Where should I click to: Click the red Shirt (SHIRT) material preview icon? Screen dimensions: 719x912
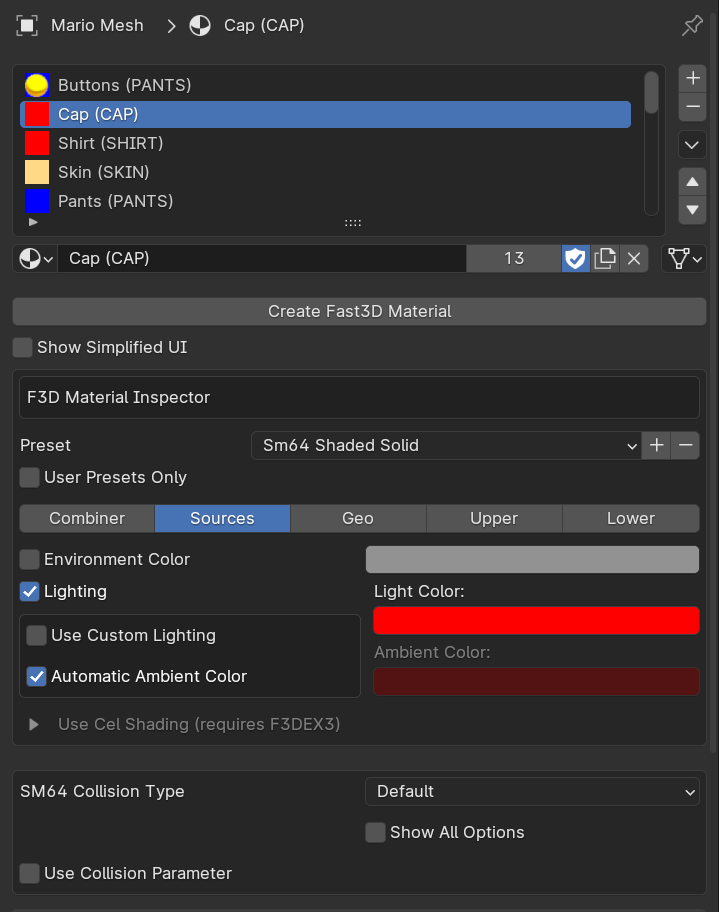(x=37, y=143)
